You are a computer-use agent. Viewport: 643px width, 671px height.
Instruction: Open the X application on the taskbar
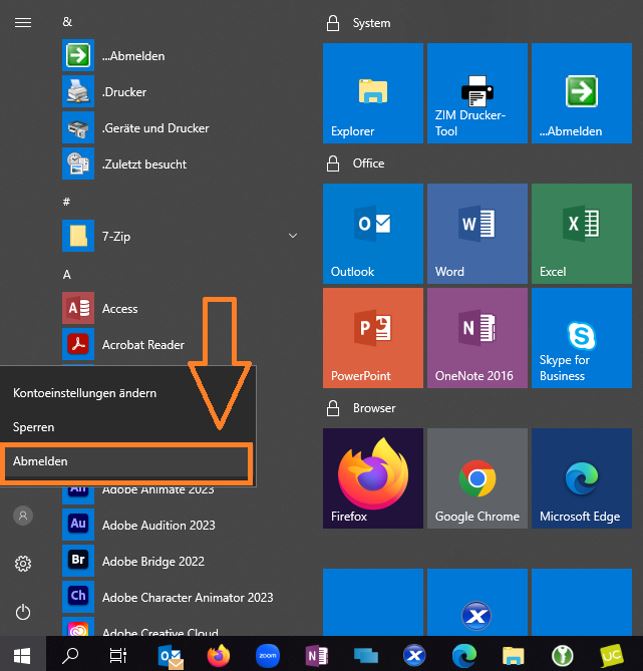pos(415,655)
